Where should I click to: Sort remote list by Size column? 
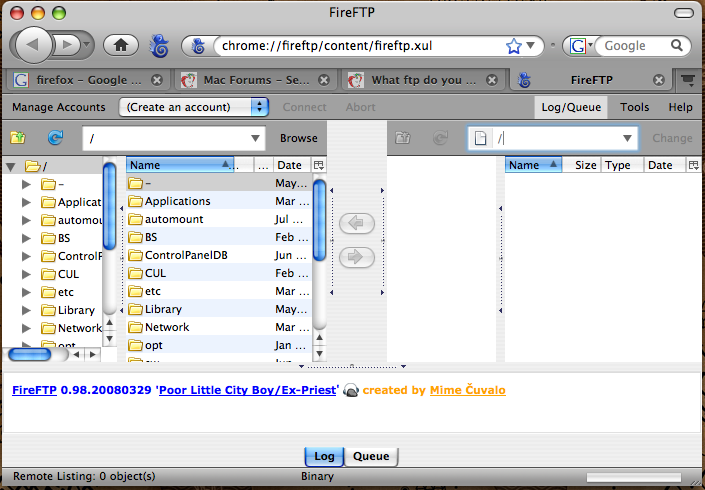tap(581, 165)
